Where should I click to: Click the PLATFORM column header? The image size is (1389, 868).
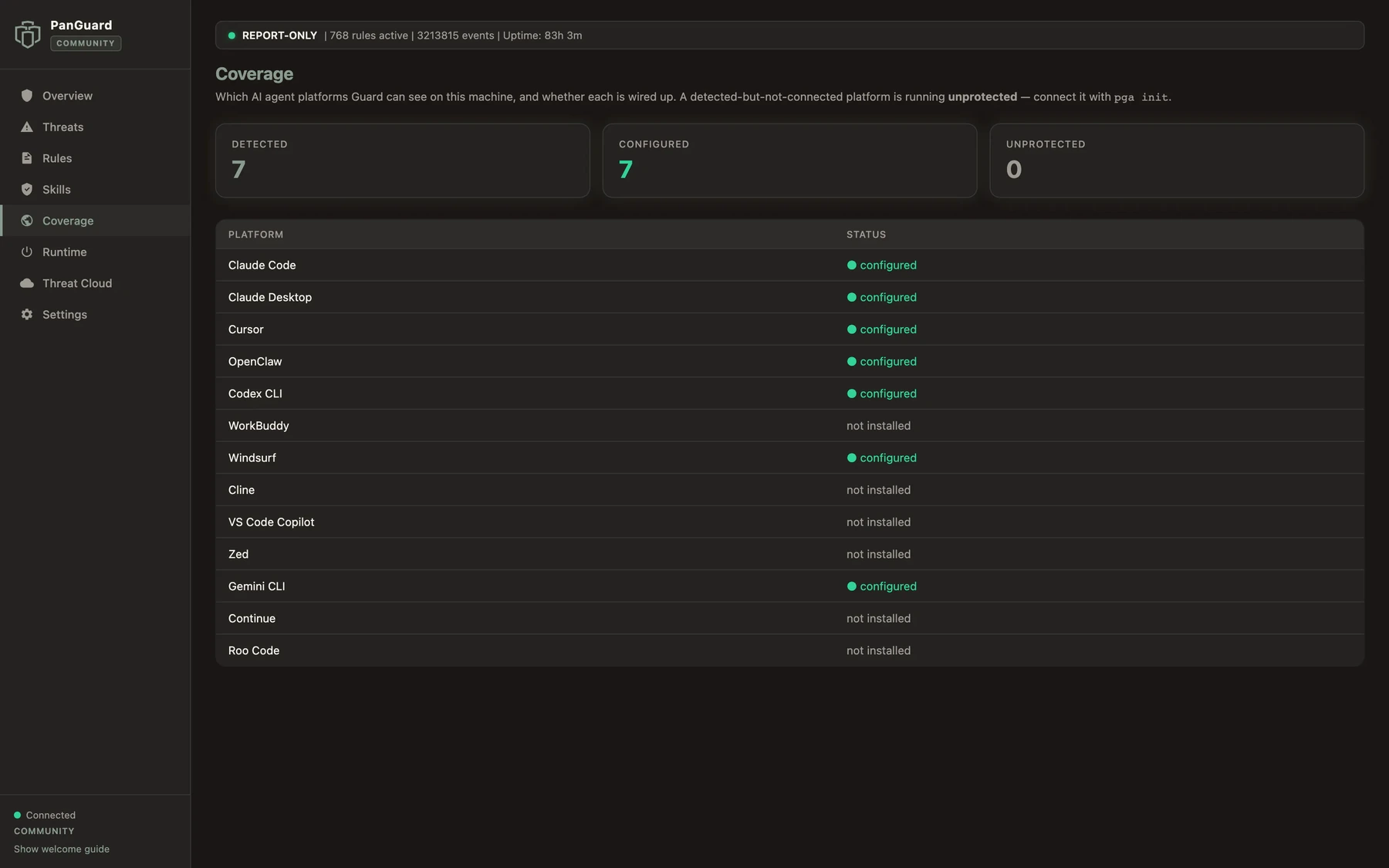256,235
